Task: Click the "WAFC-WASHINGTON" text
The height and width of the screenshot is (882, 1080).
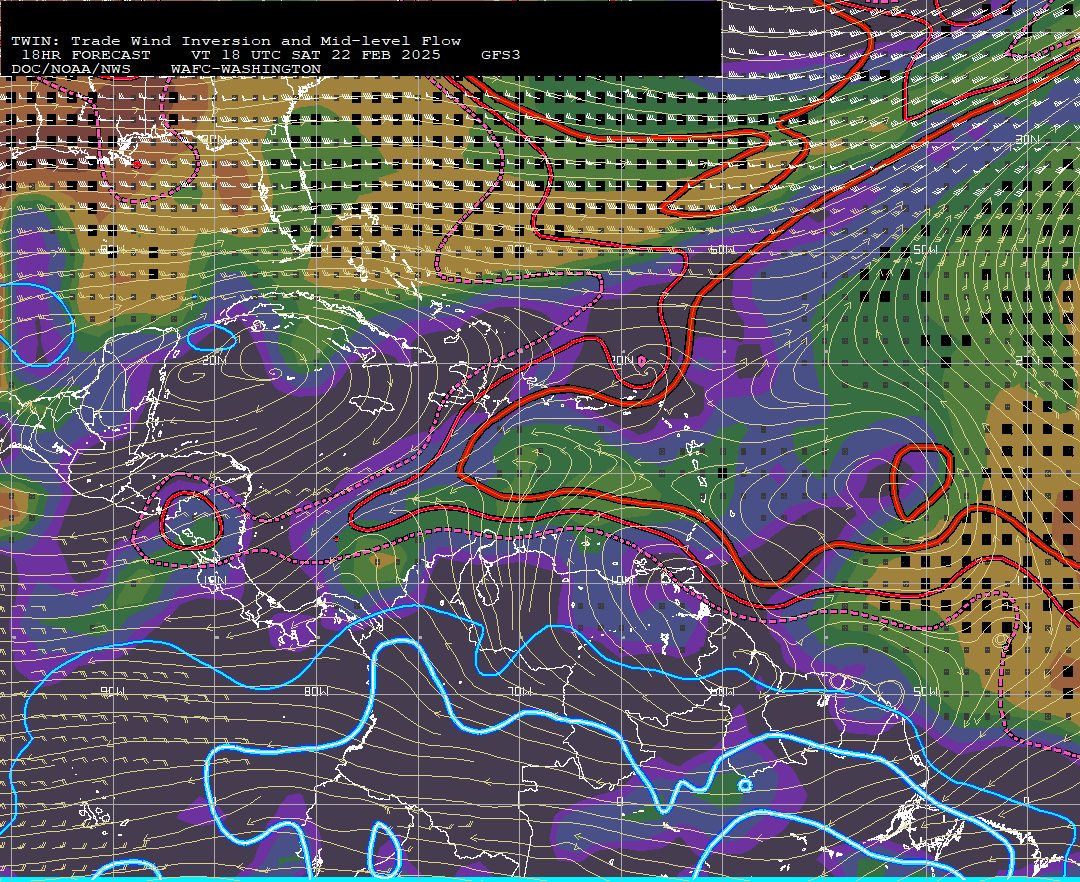Action: point(245,70)
